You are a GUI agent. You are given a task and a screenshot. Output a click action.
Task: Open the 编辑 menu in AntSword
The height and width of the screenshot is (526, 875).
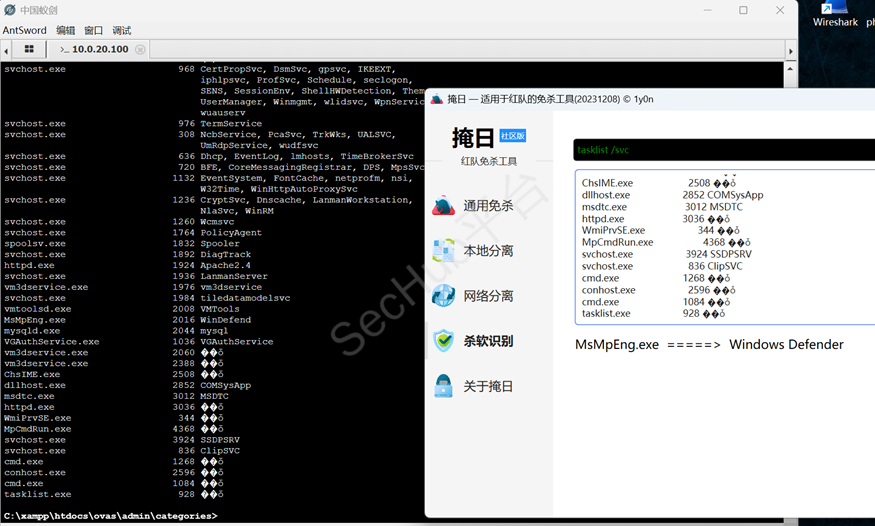click(x=66, y=30)
